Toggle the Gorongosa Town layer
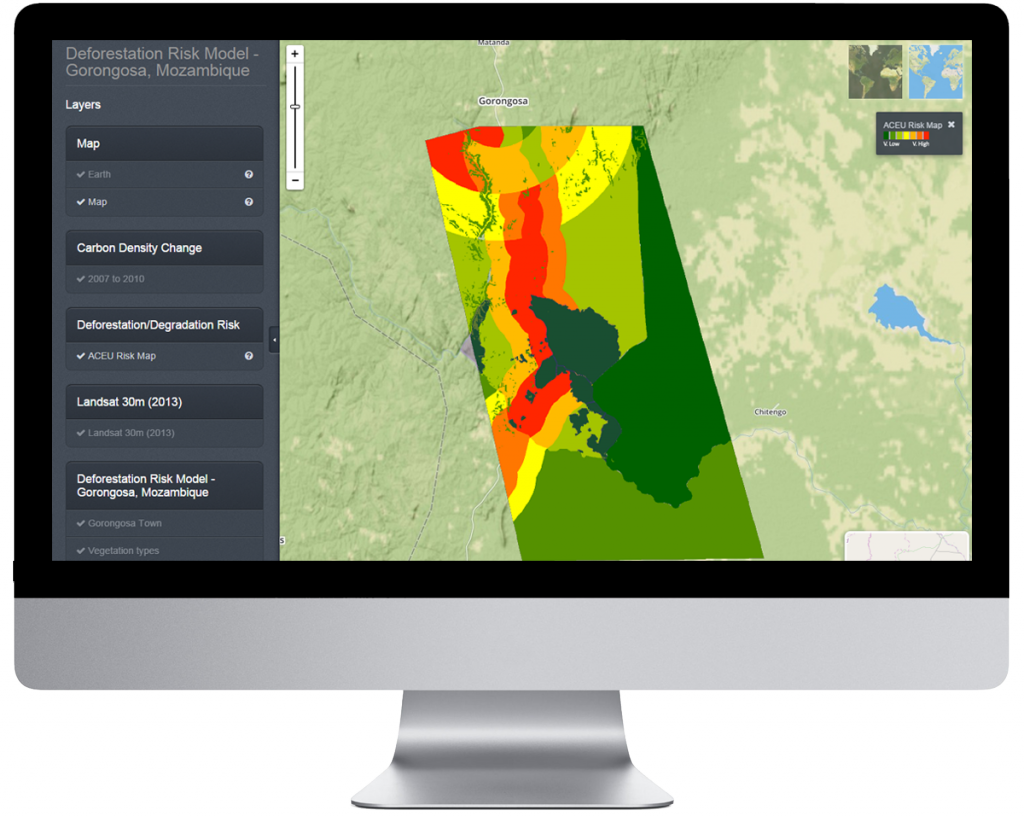1024x816 pixels. pyautogui.click(x=165, y=523)
